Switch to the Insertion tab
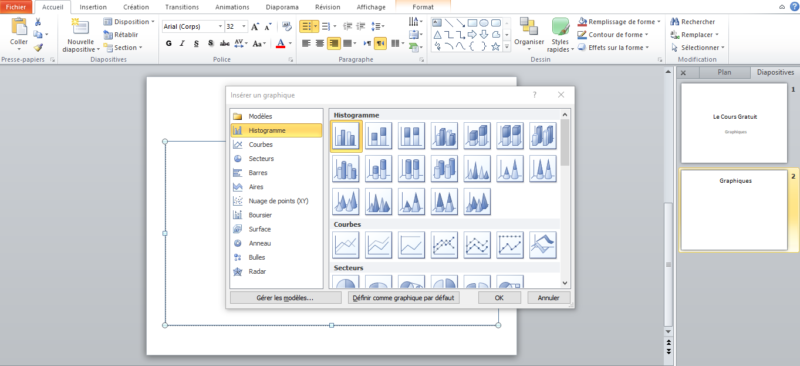This screenshot has width=800, height=366. (93, 7)
